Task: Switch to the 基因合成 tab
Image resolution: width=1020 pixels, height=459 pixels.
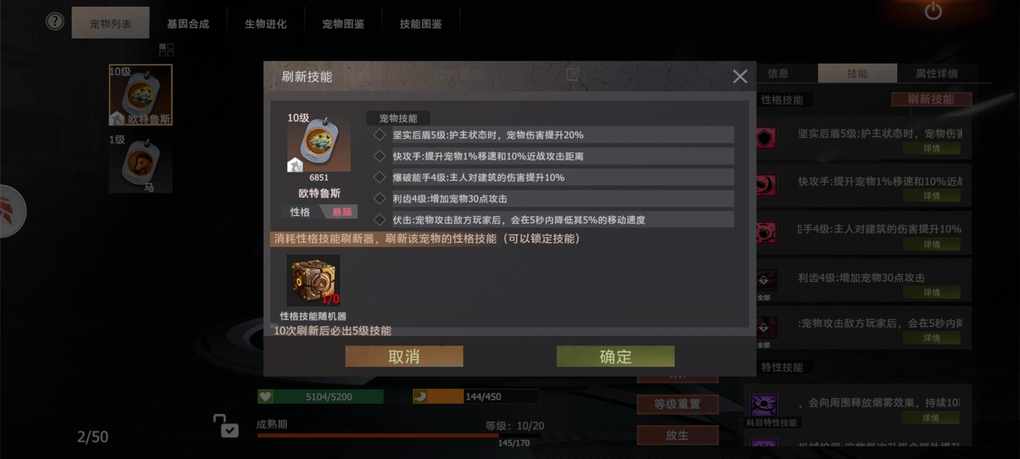Action: [x=188, y=23]
